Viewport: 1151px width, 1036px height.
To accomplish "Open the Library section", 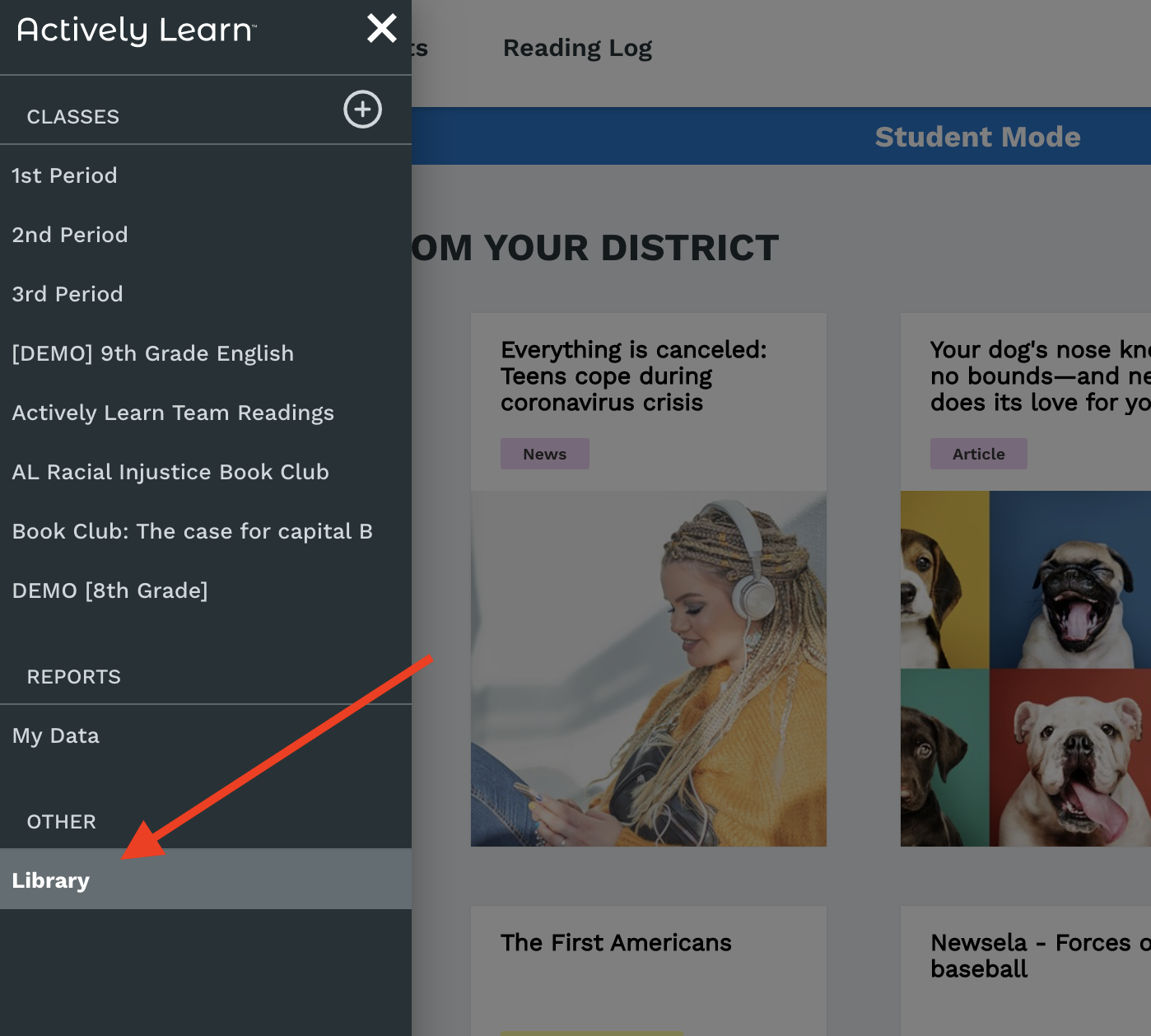I will 50,880.
